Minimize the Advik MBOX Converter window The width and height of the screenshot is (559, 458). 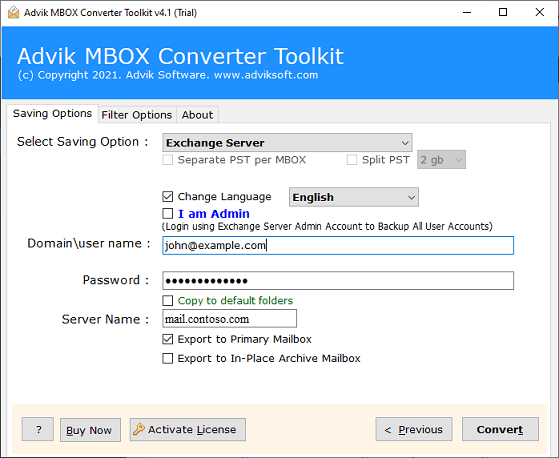467,12
